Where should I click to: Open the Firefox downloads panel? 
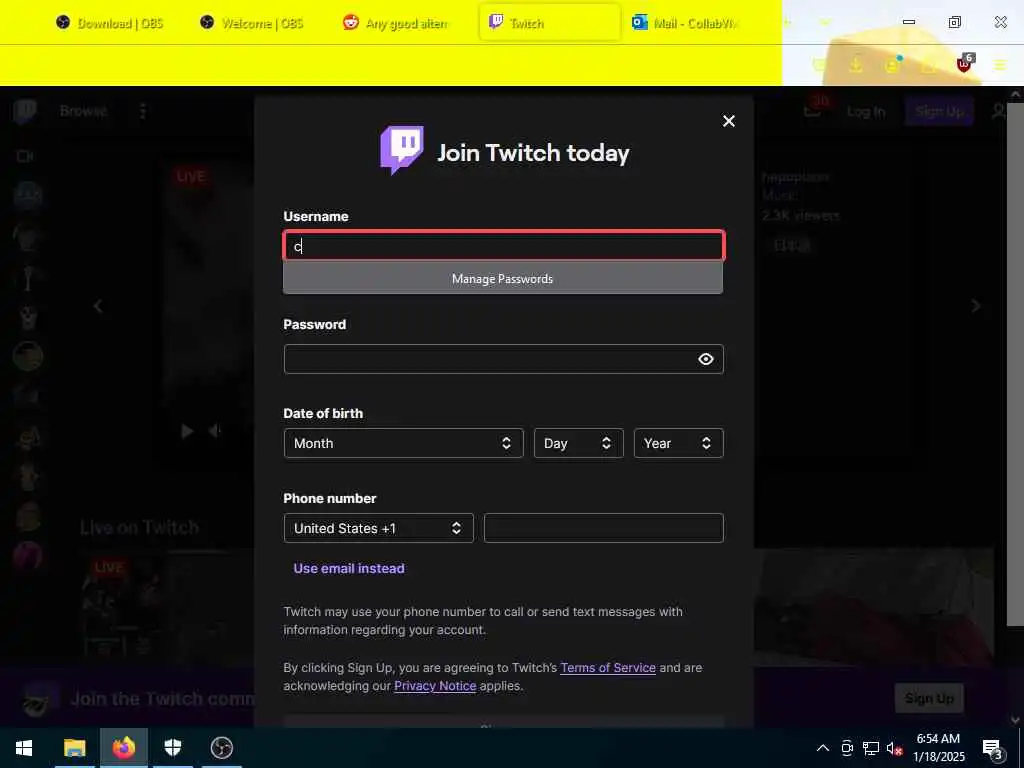(x=856, y=65)
